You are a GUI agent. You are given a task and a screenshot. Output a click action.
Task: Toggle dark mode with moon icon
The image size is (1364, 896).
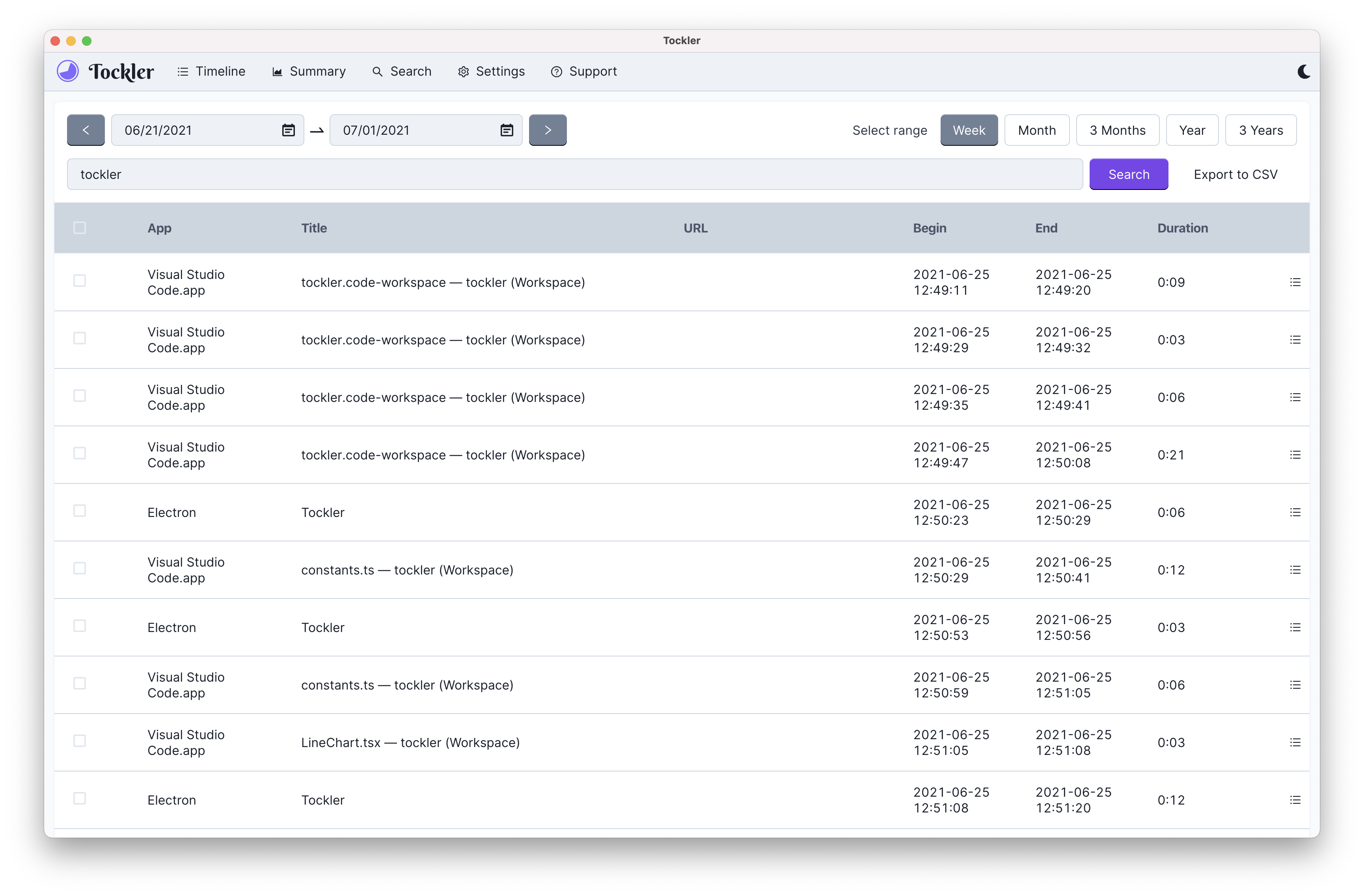1303,72
